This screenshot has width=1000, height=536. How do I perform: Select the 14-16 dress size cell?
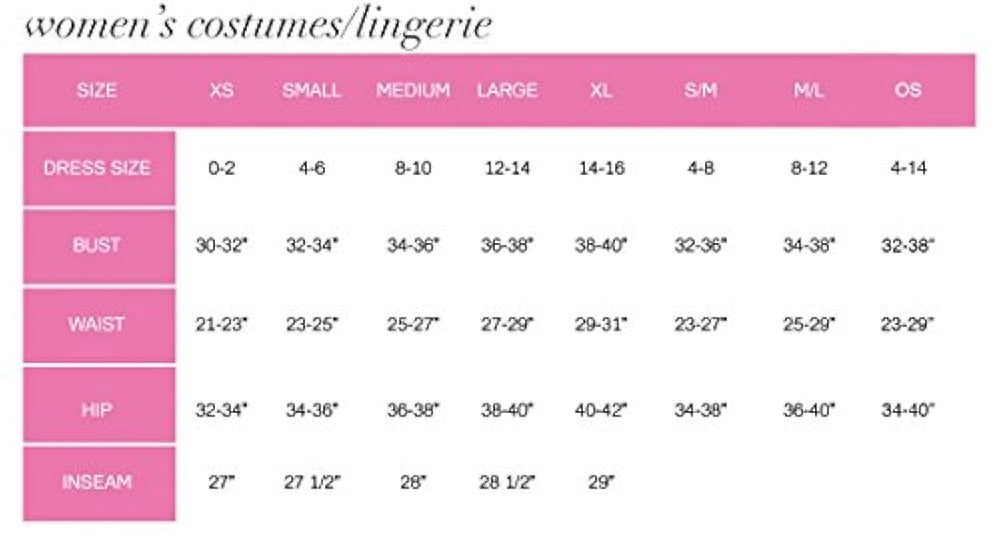601,168
